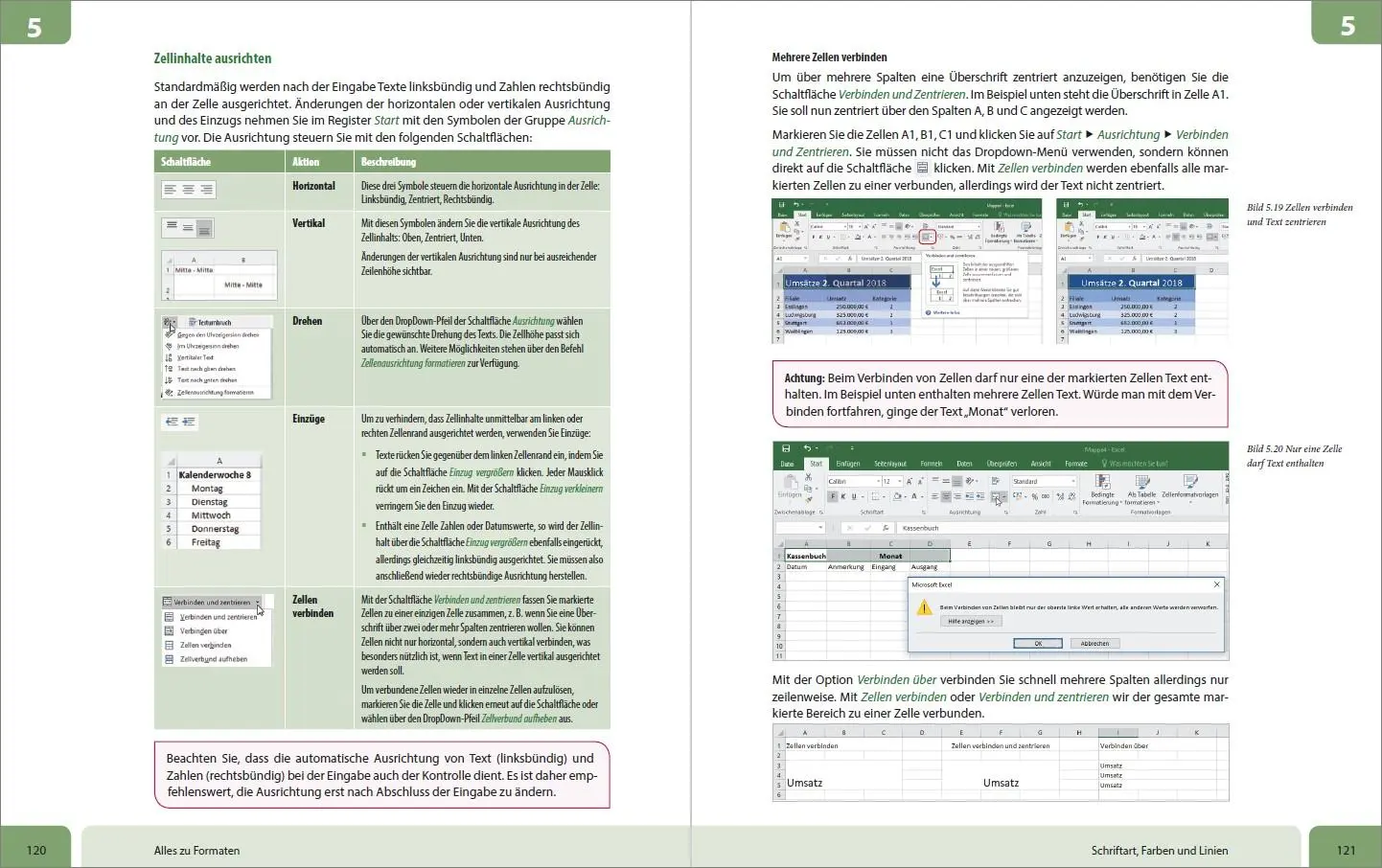The height and width of the screenshot is (868, 1382).
Task: Click the merge and center icon in Bild 5.20
Action: tap(996, 497)
